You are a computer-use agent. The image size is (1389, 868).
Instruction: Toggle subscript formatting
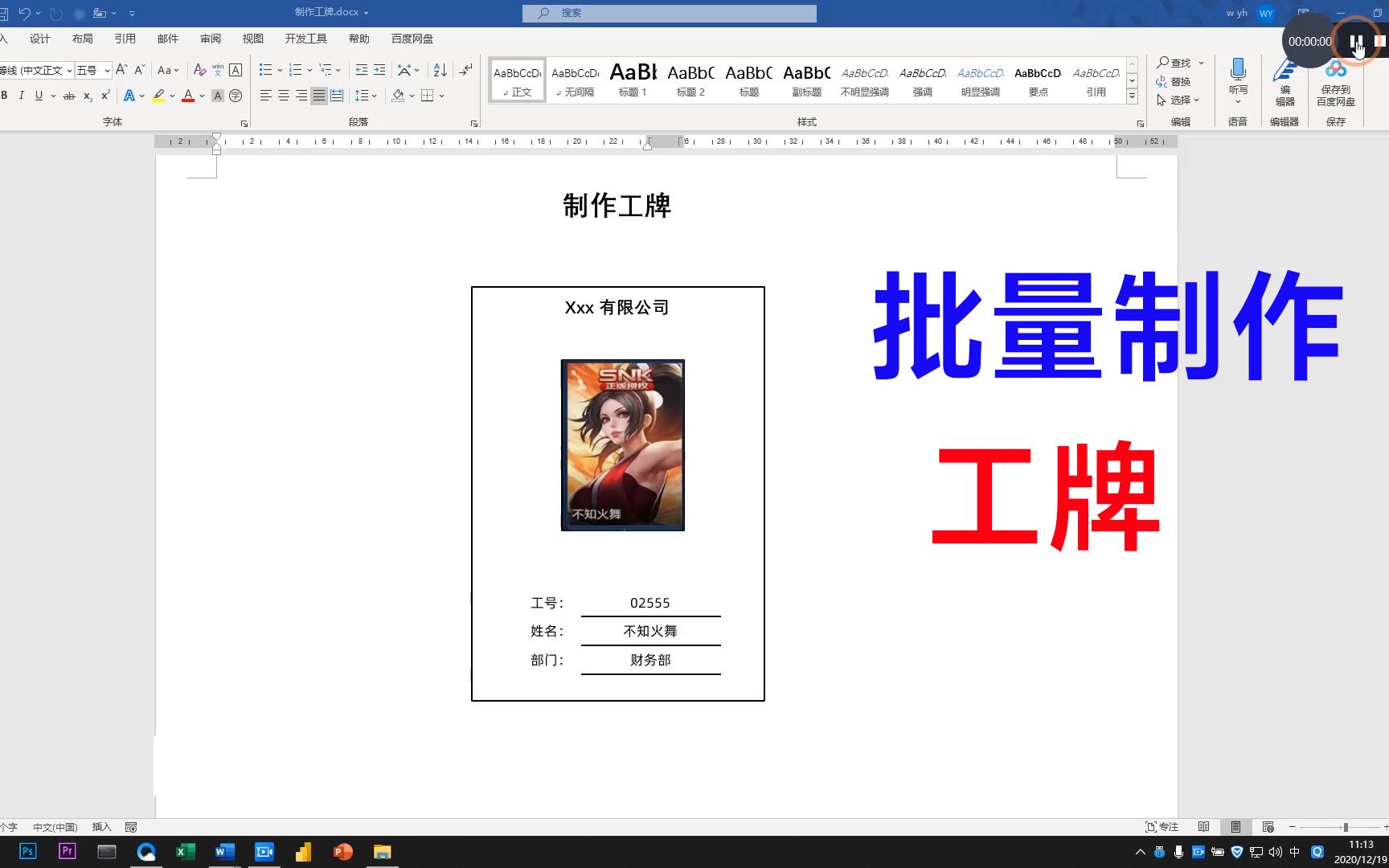coord(88,96)
